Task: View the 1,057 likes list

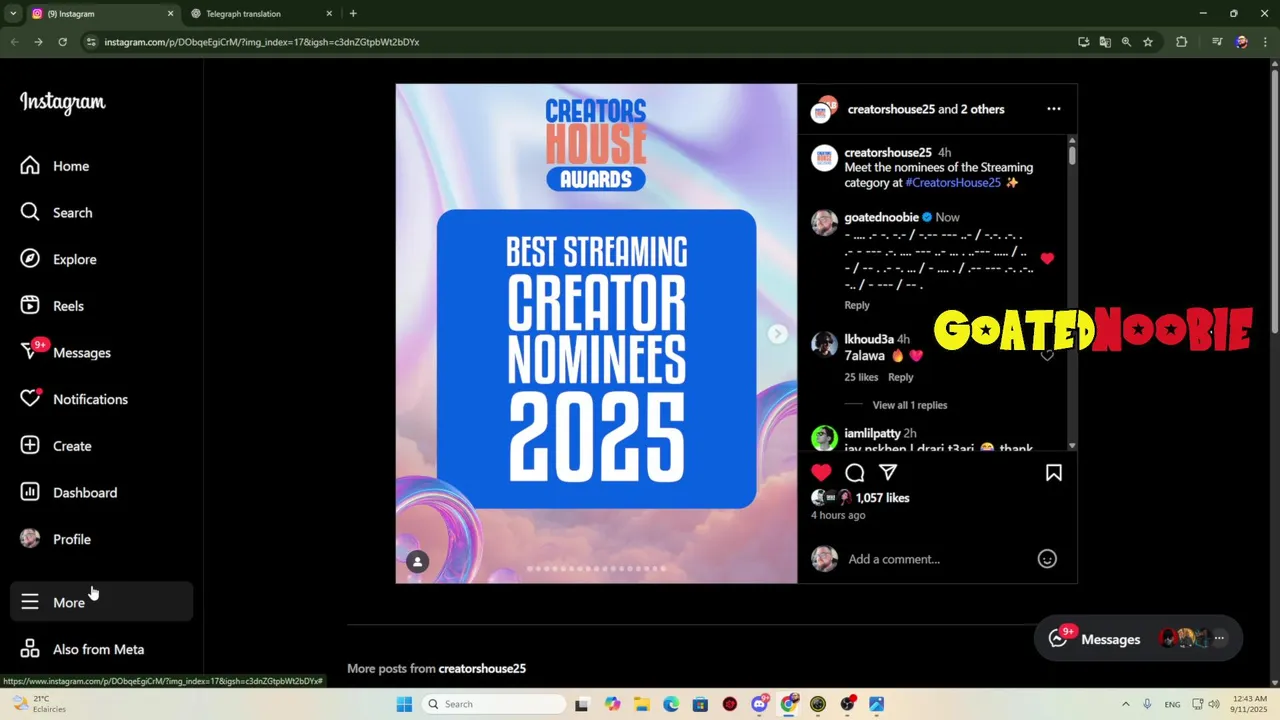Action: tap(882, 497)
